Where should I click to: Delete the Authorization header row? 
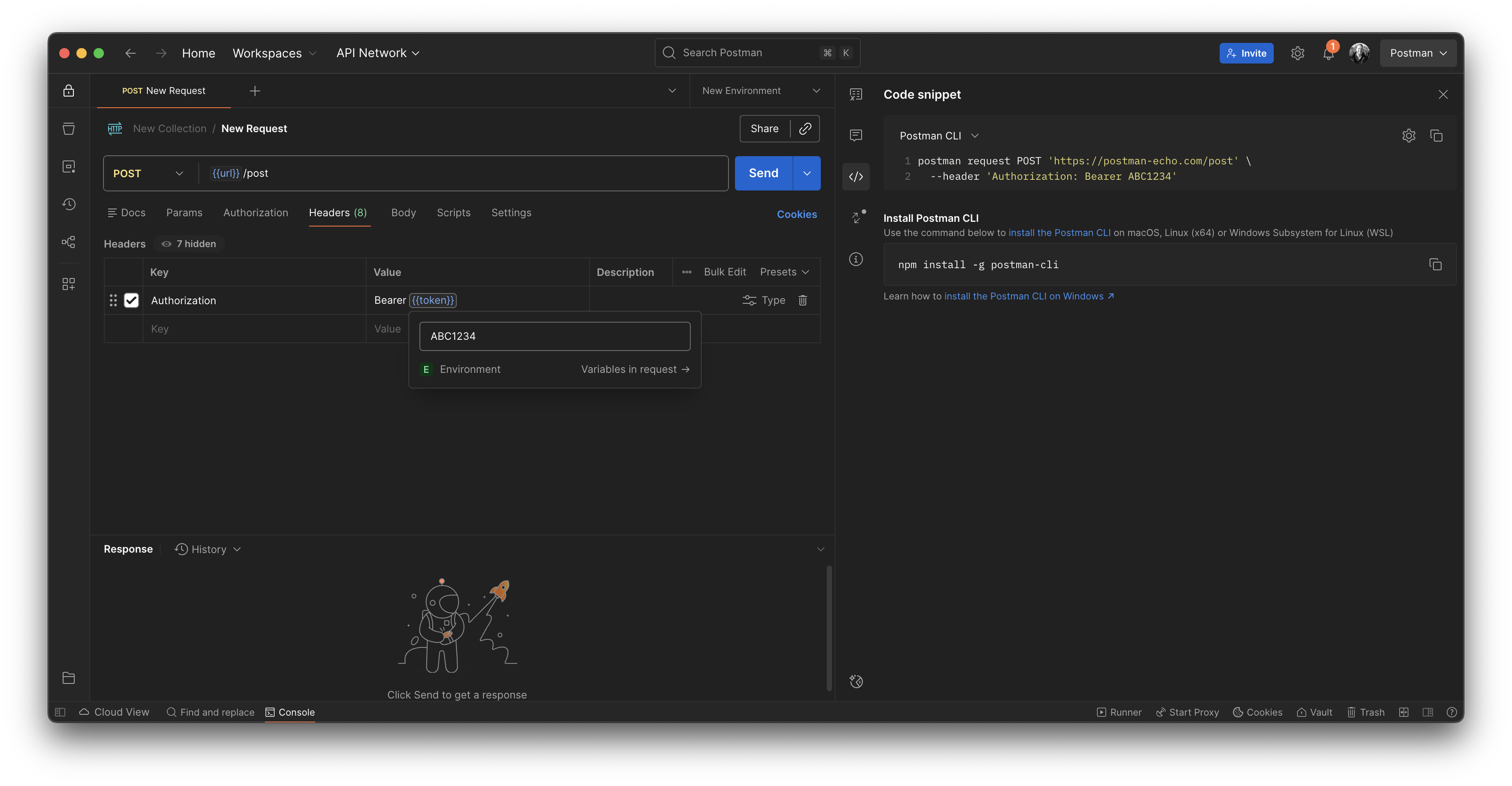point(802,300)
